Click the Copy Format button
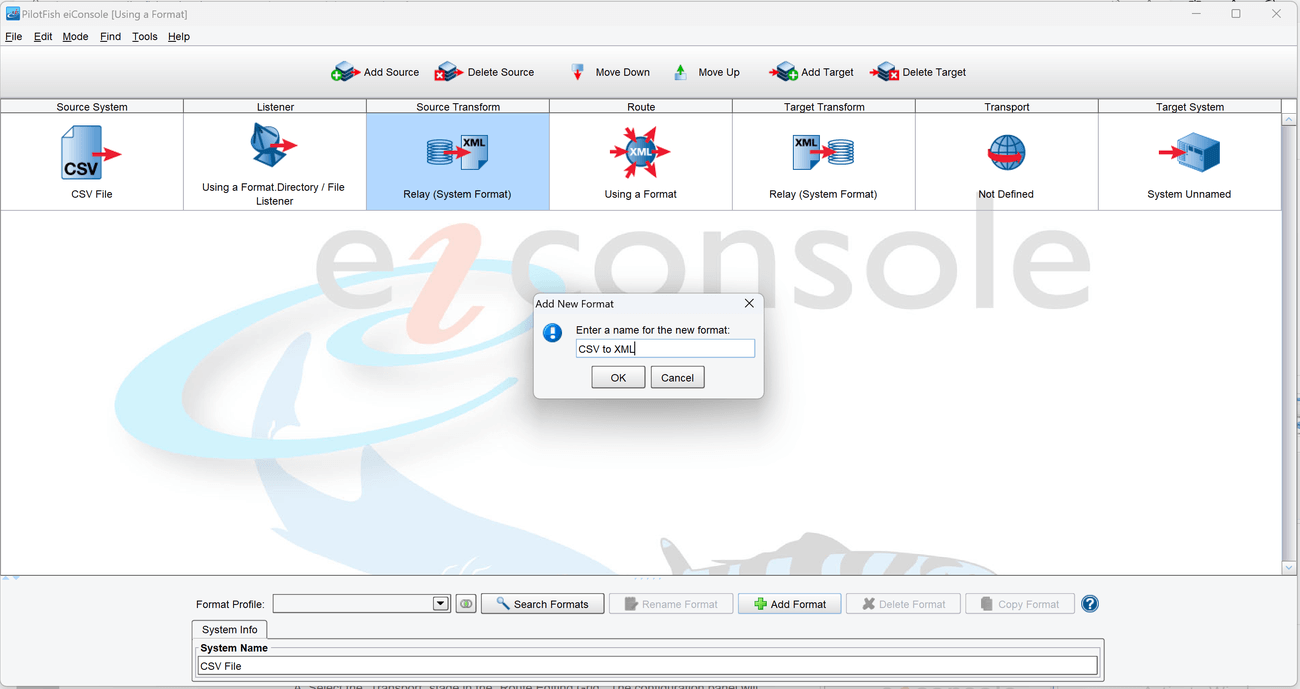The image size is (1300, 689). pyautogui.click(x=1019, y=604)
